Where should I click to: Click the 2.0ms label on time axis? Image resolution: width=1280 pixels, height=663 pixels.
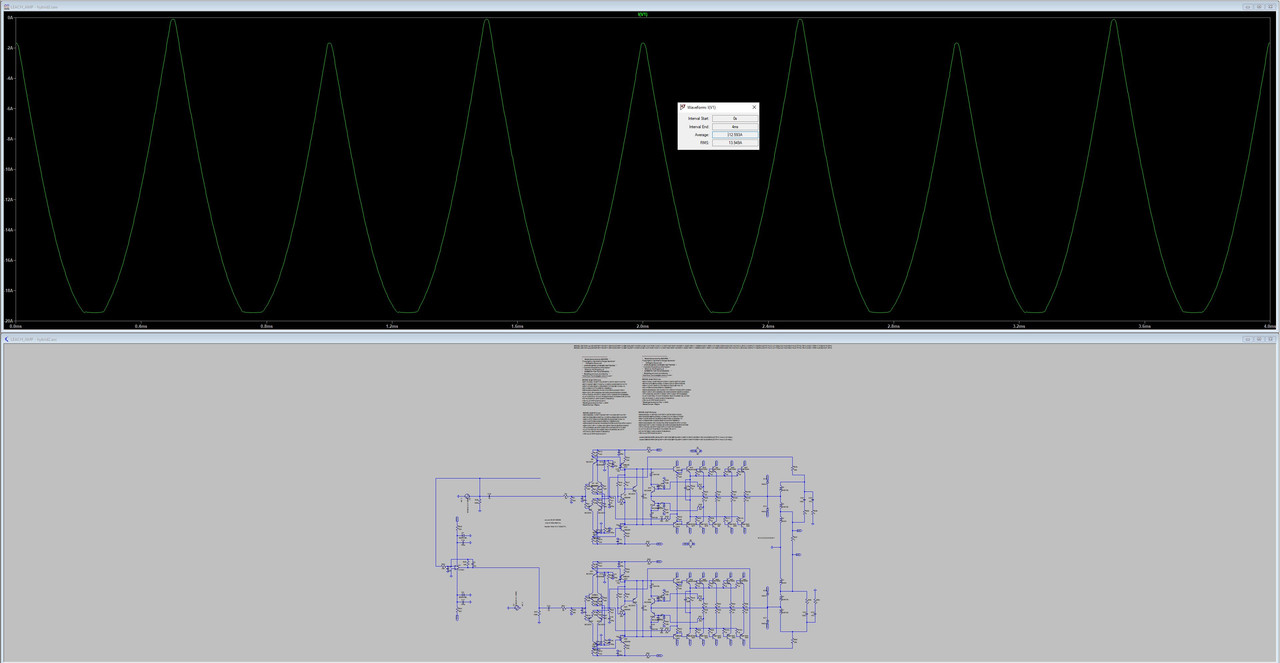pyautogui.click(x=643, y=326)
